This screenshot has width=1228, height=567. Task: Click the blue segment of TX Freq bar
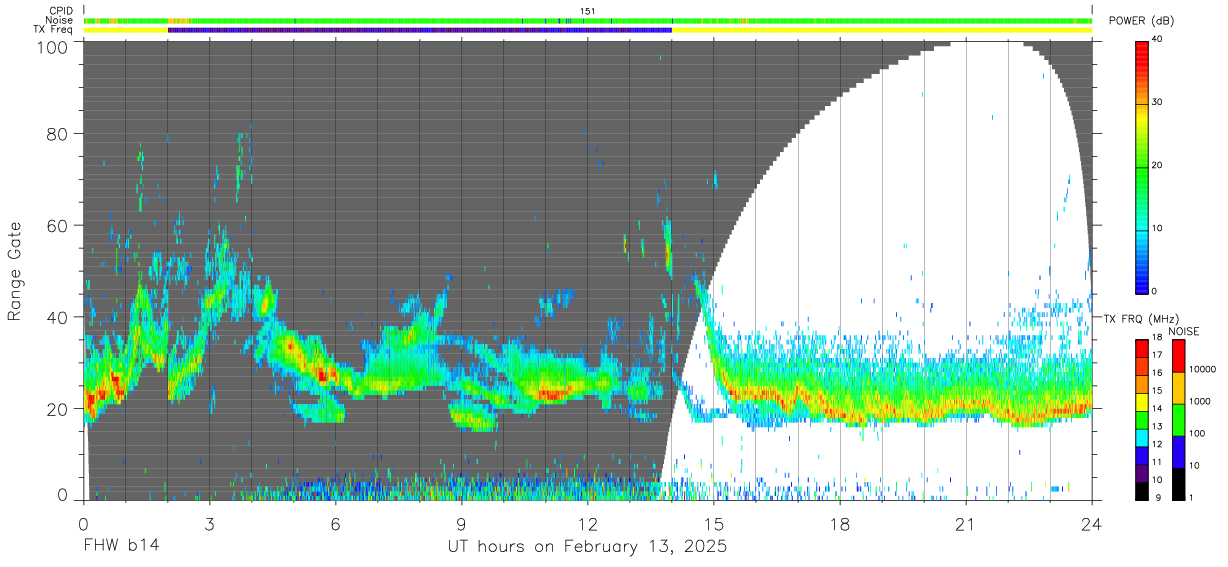(420, 30)
